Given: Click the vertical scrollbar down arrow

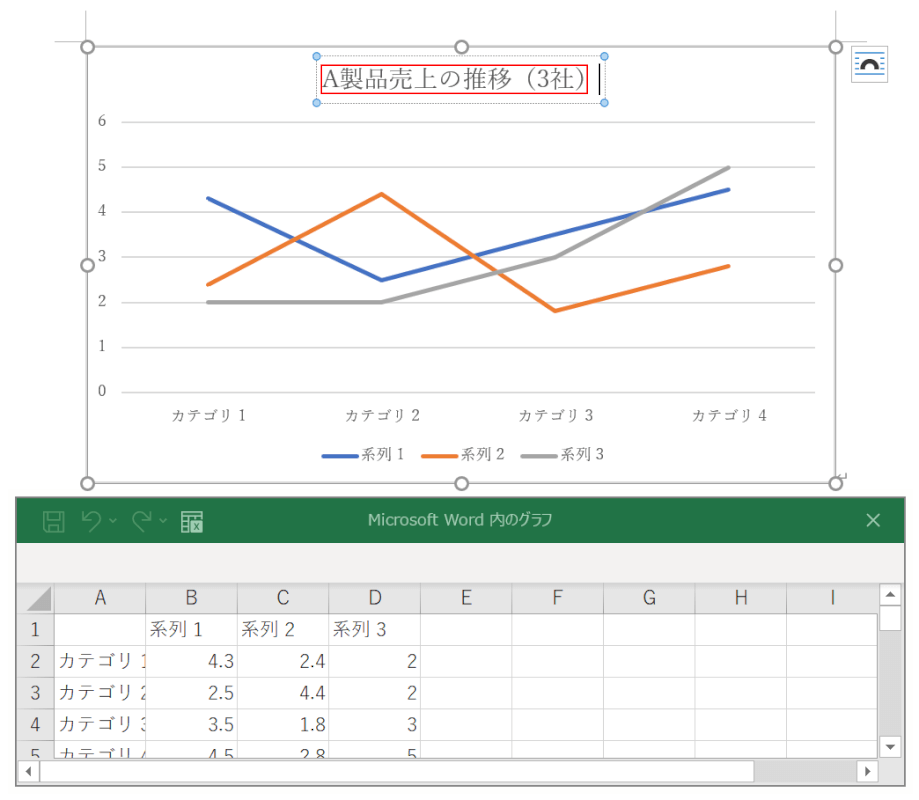Looking at the screenshot, I should [x=890, y=746].
